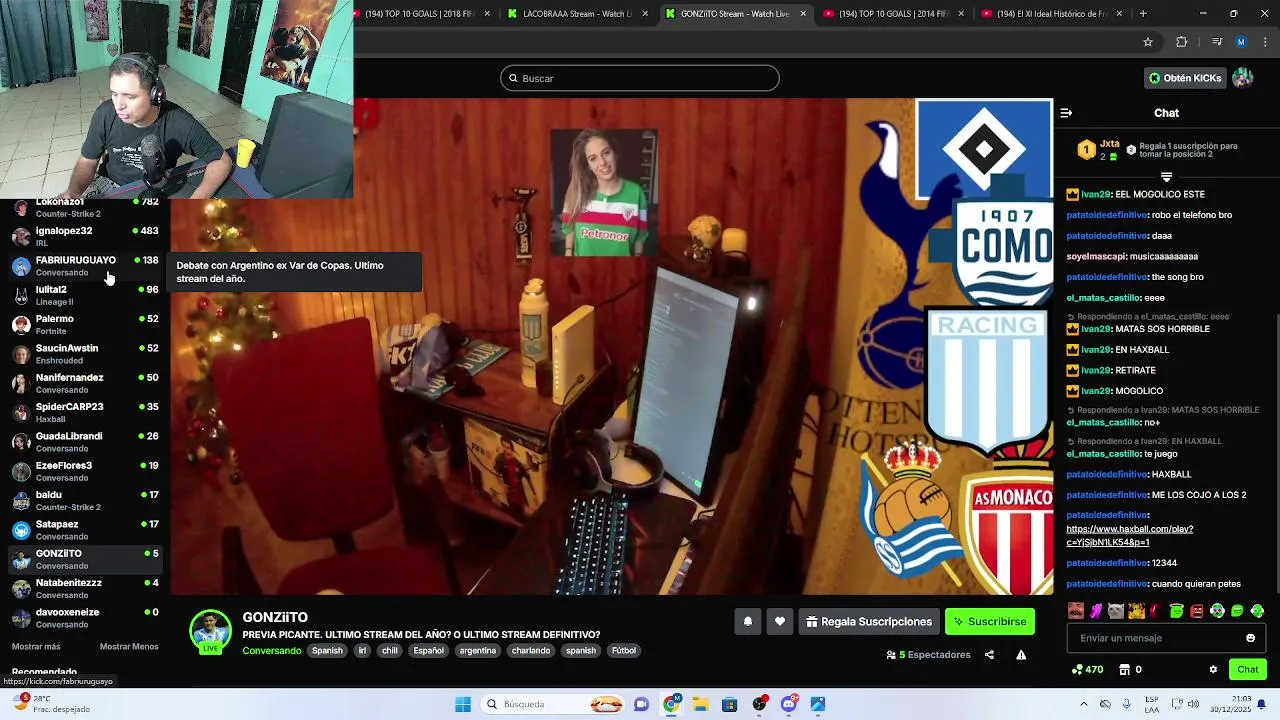Toggle follow using the heart button
Viewport: 1280px width, 720px height.
tap(780, 622)
